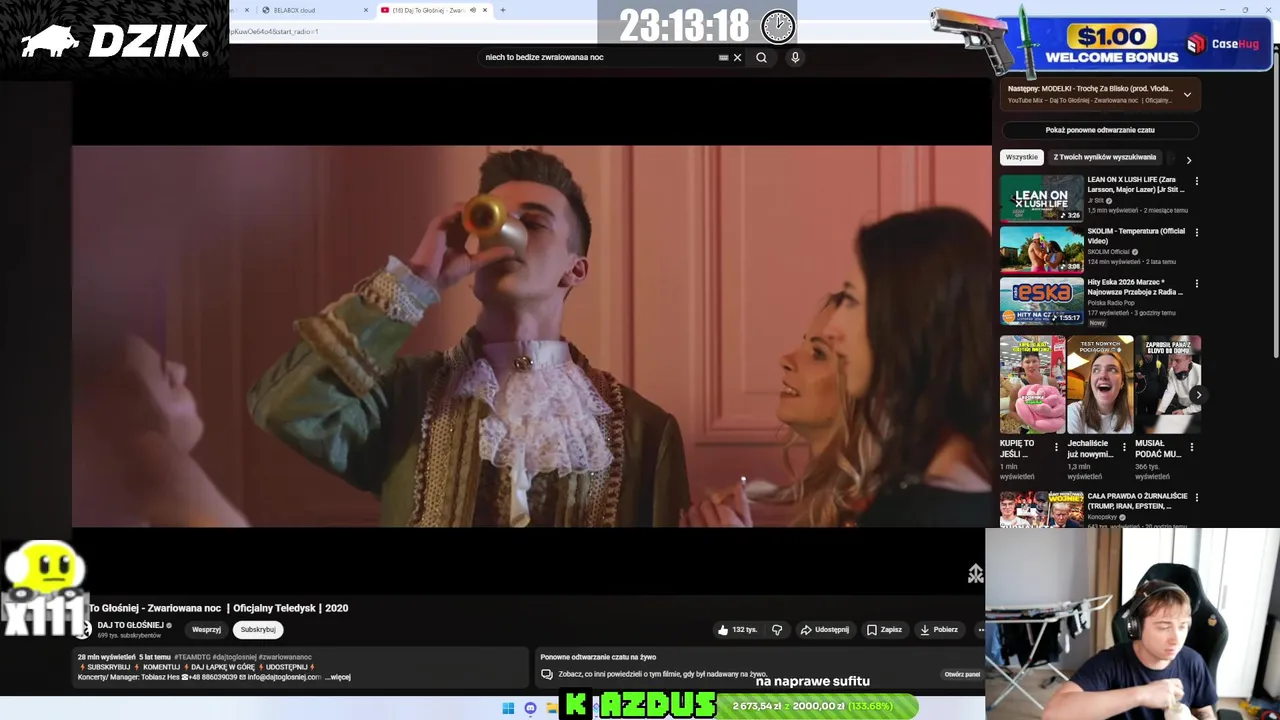Share the video via Udostępnij
1280x720 pixels.
click(825, 630)
